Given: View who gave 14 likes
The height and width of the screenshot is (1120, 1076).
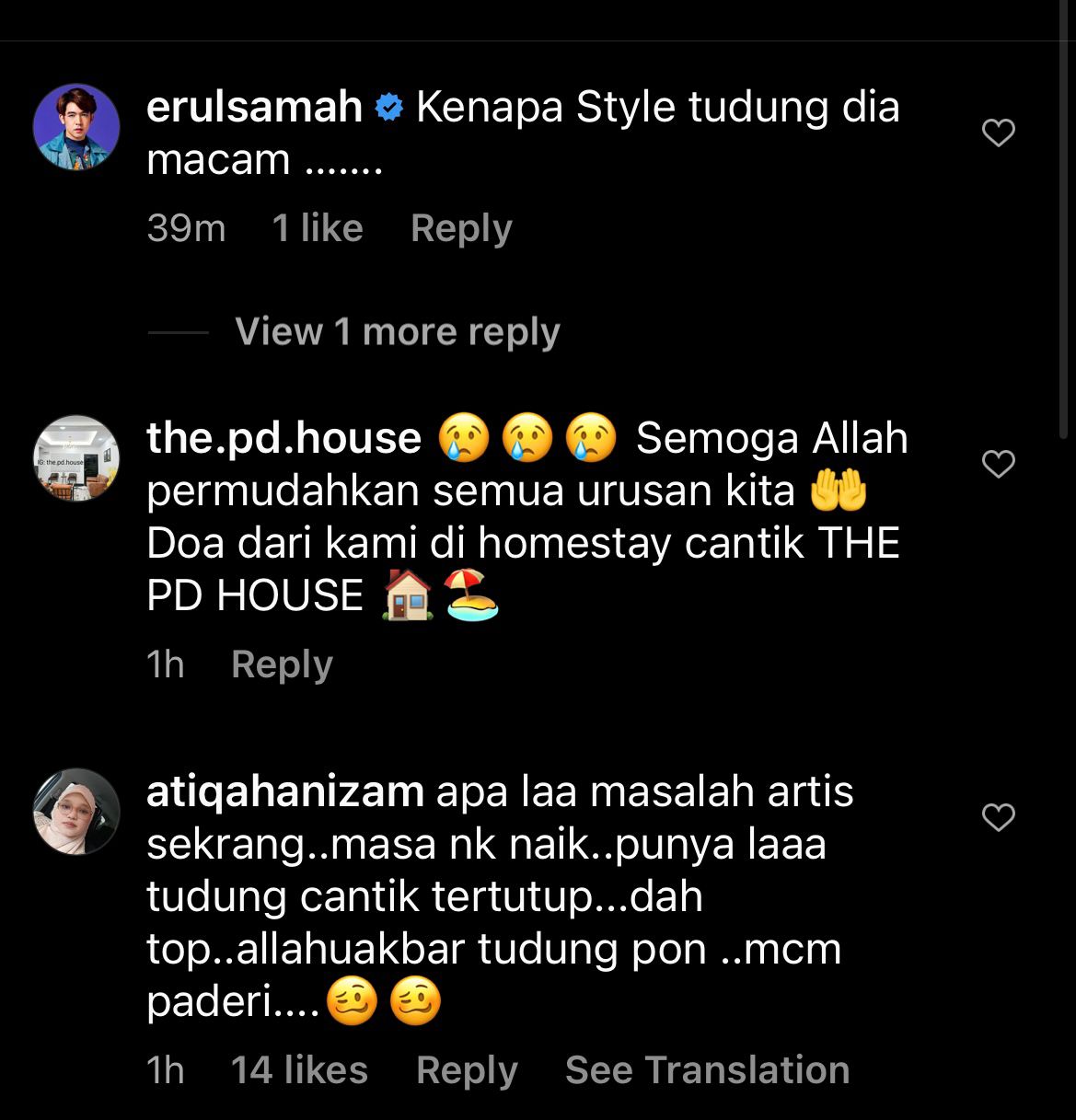Looking at the screenshot, I should [x=299, y=1070].
